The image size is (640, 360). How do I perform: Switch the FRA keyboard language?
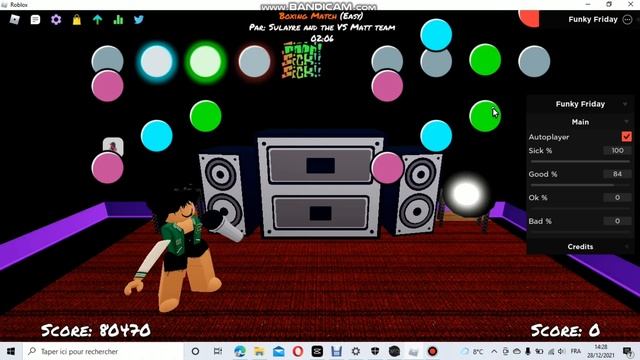click(576, 351)
